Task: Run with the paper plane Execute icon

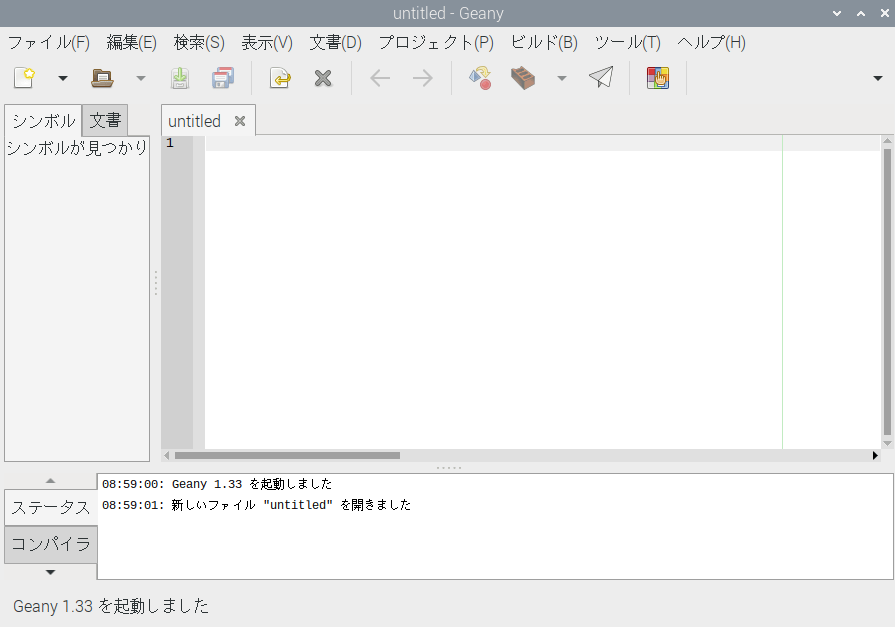Action: pos(600,78)
